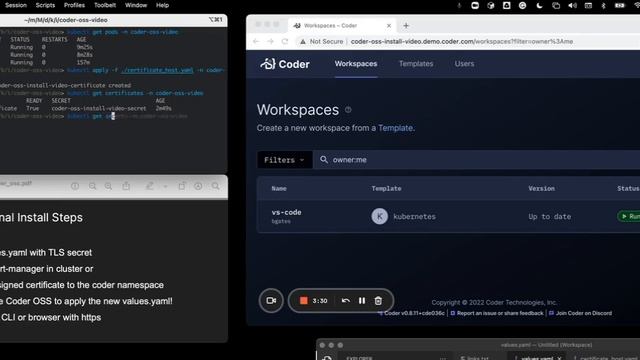The height and width of the screenshot is (360, 640).
Task: Go to the Users page
Action: click(464, 64)
